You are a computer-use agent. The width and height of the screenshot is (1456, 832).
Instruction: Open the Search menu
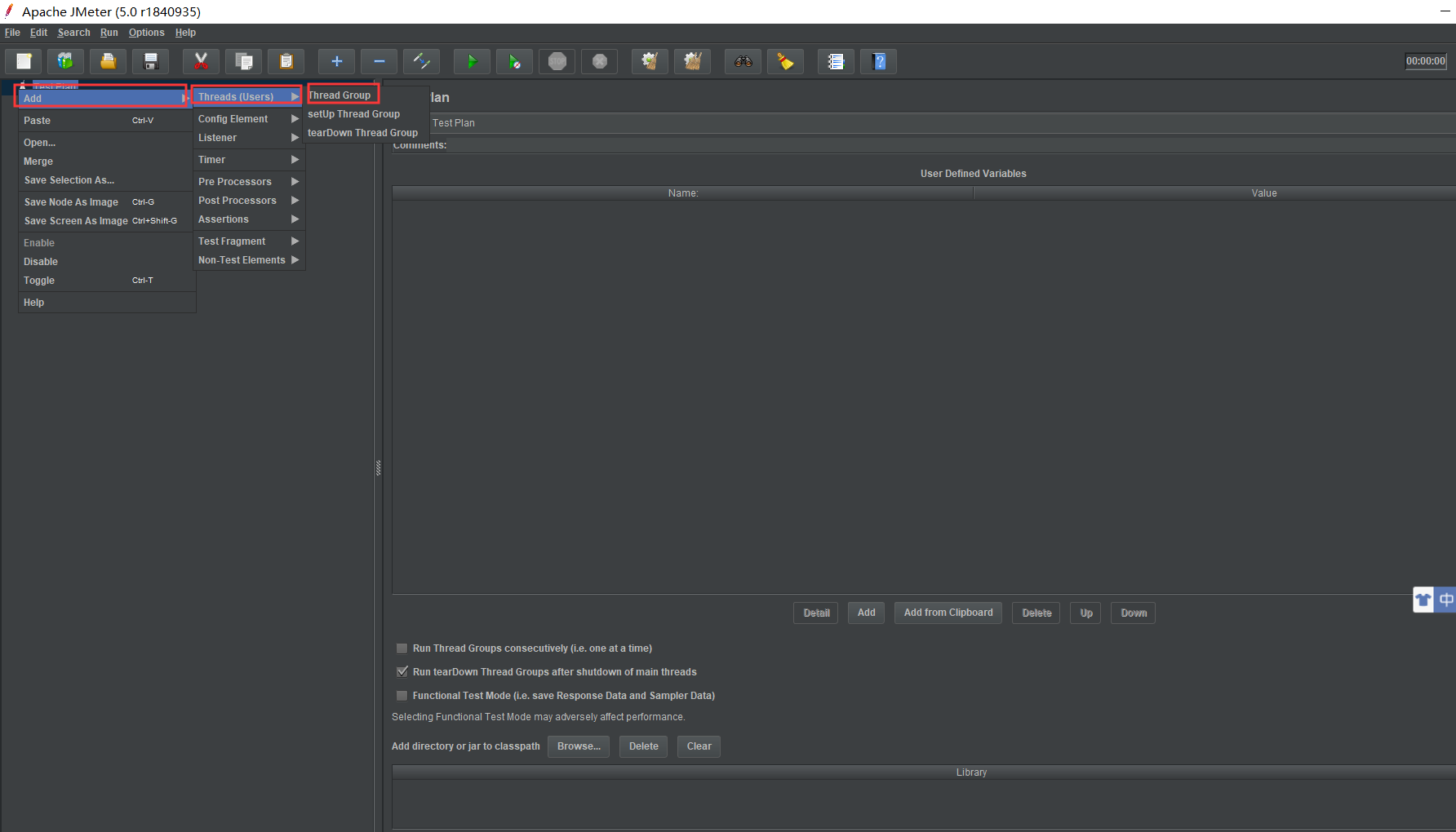coord(74,33)
